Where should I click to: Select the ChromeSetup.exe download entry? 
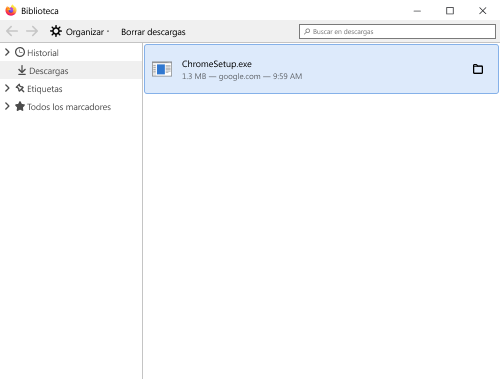pos(321,69)
